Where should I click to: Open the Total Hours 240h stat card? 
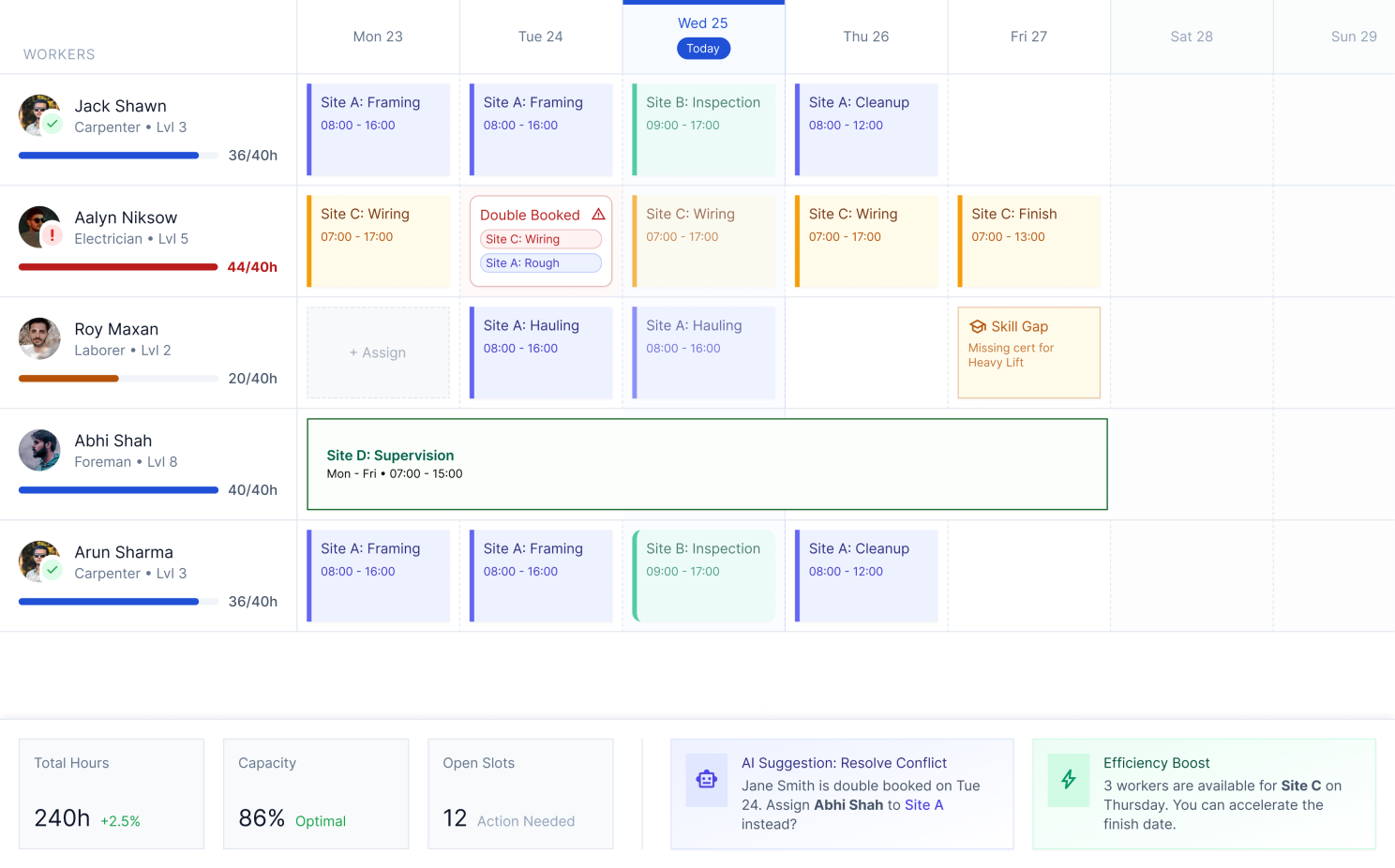pyautogui.click(x=112, y=794)
